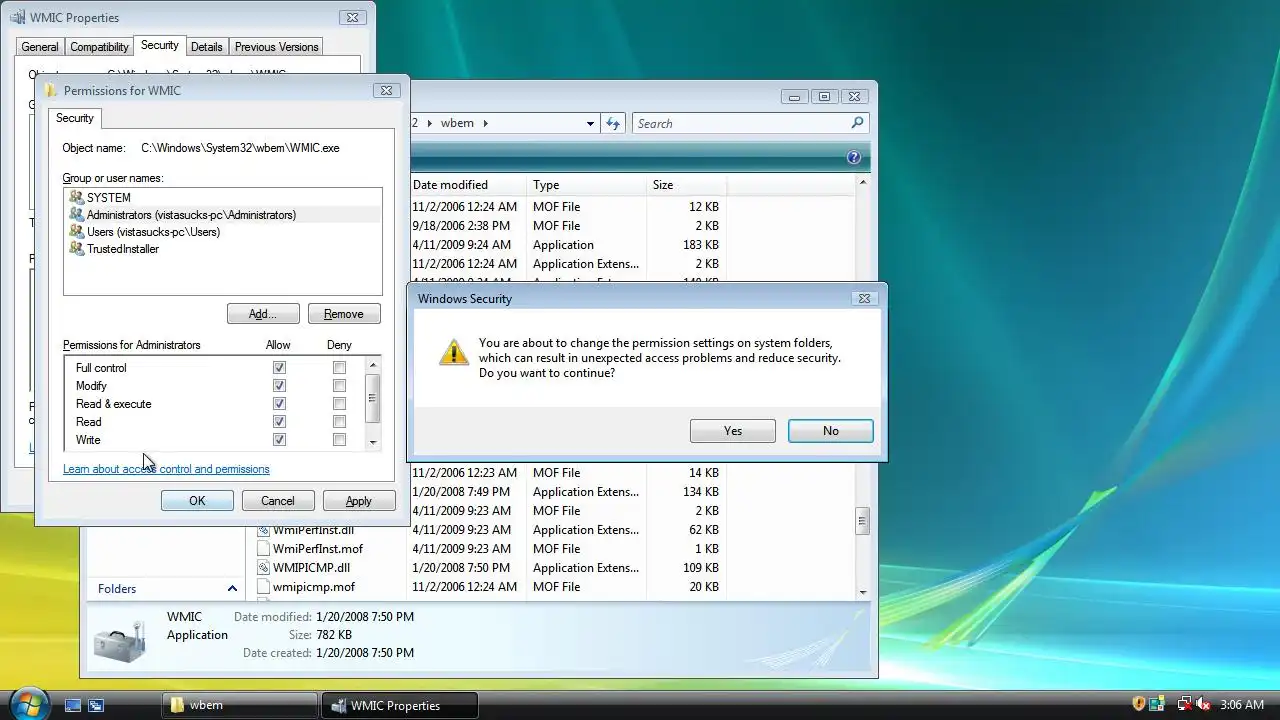The width and height of the screenshot is (1280, 720).
Task: Click the Show Desktop quick launch icon
Action: (x=73, y=705)
